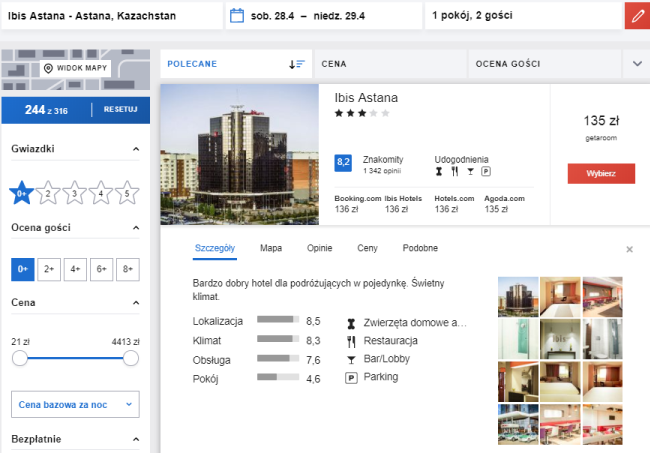Choose Hotels.com 136 zł offer
650x453 pixels.
[454, 204]
